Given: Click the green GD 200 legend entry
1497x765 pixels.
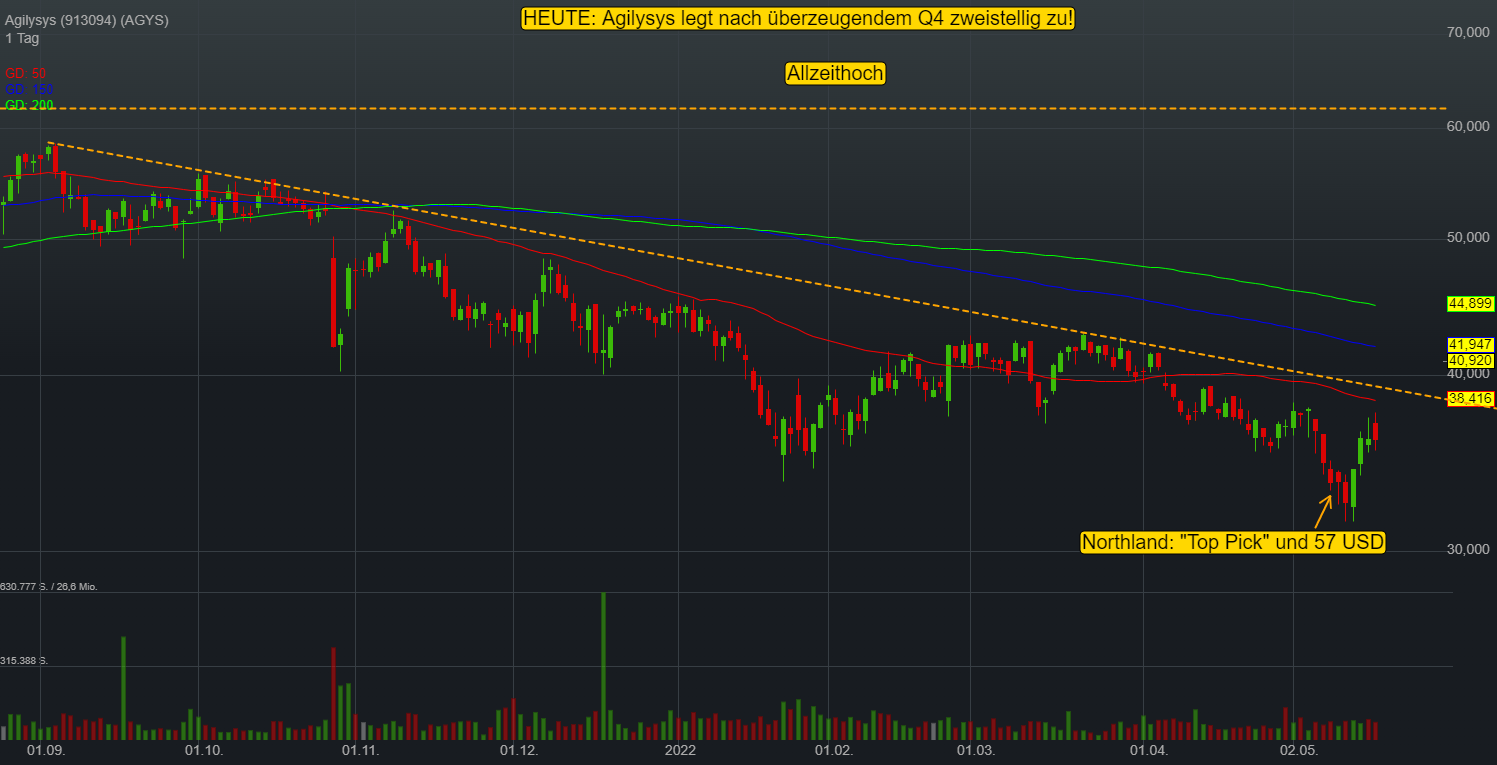Looking at the screenshot, I should coord(29,105).
